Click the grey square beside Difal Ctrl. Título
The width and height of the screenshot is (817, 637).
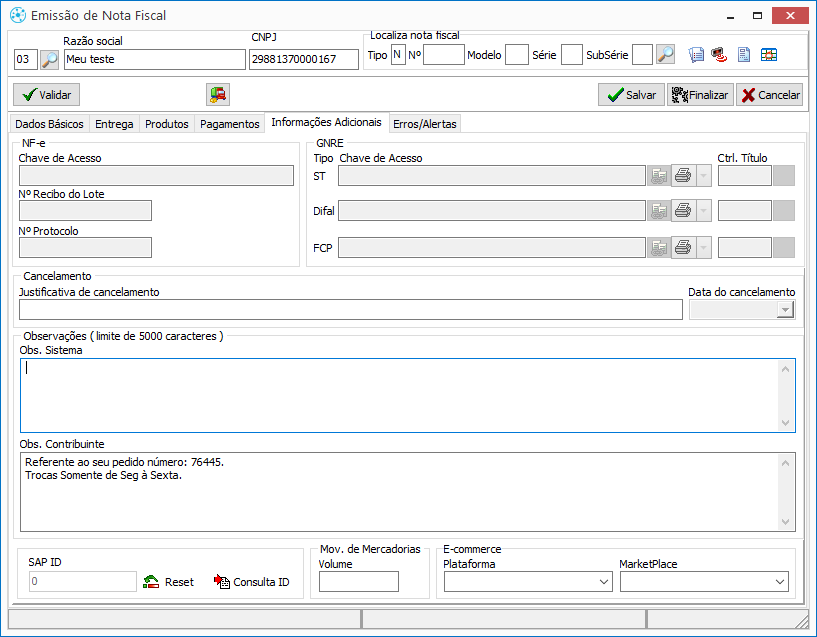(784, 211)
